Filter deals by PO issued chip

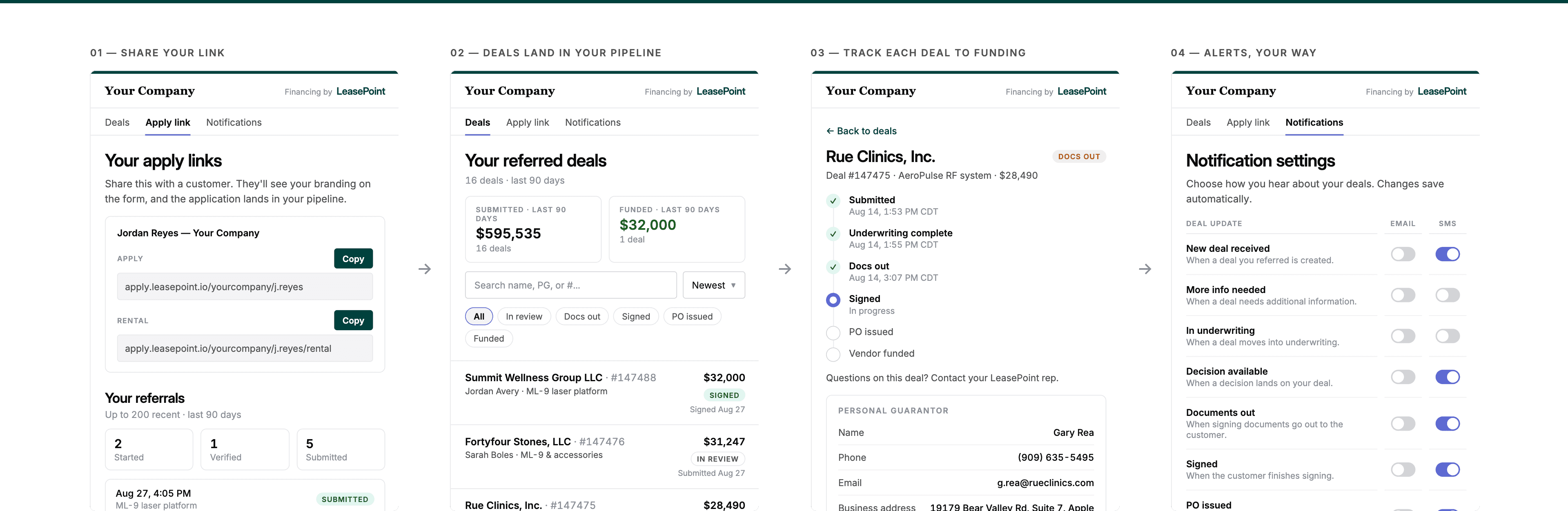692,316
